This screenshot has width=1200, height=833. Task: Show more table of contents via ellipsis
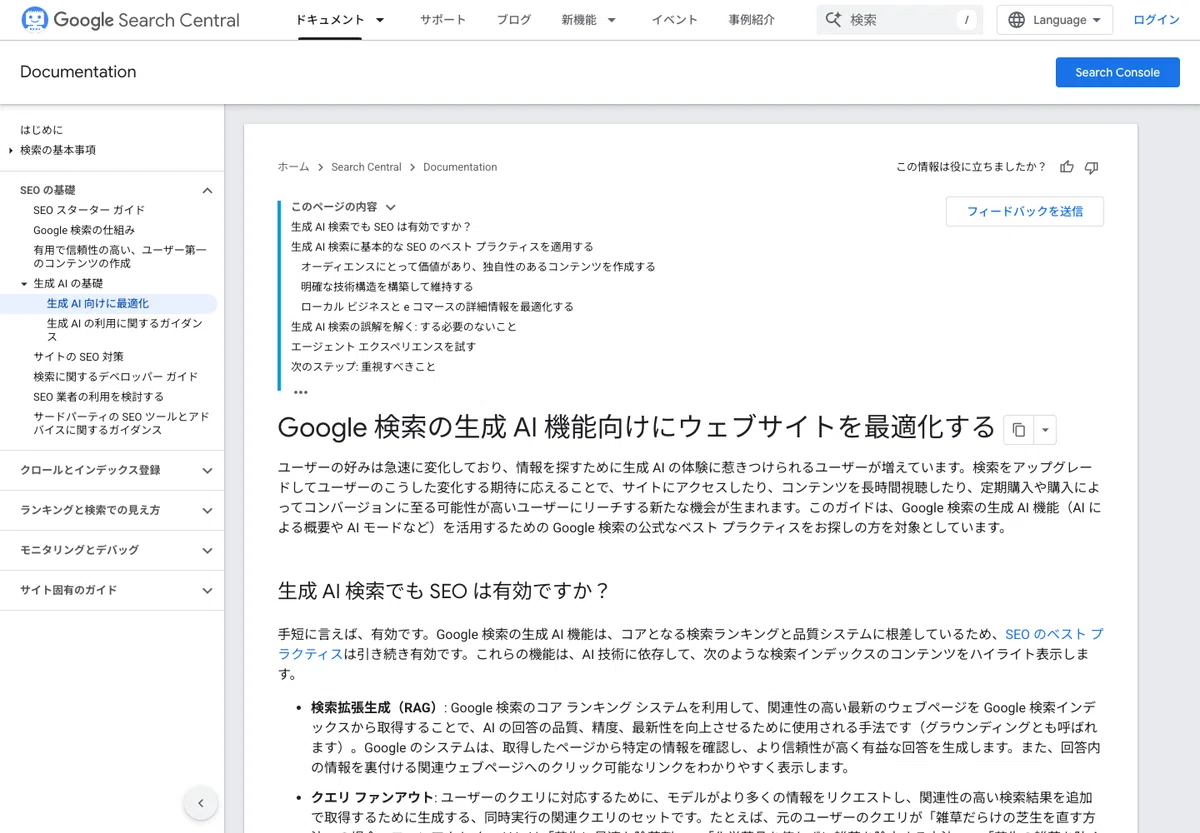[301, 392]
